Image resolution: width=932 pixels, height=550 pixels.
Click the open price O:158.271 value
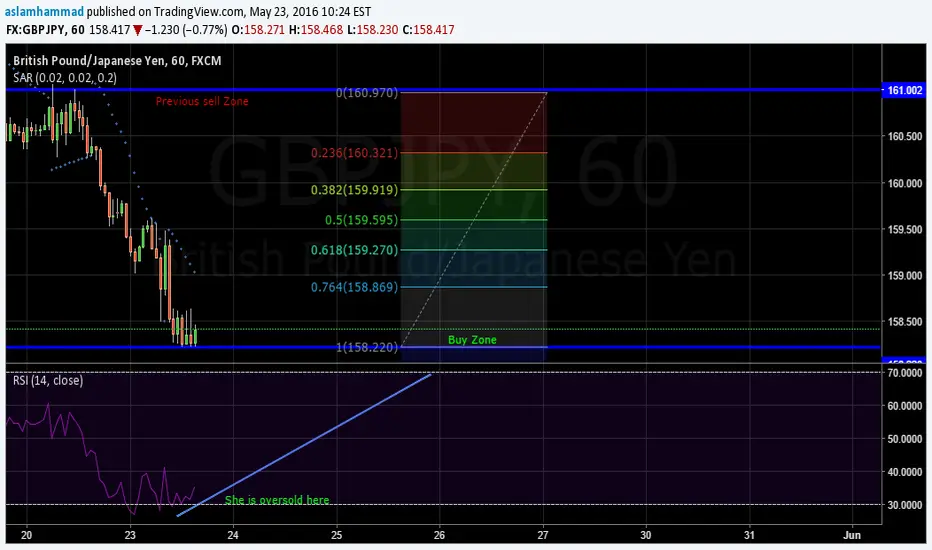(259, 30)
